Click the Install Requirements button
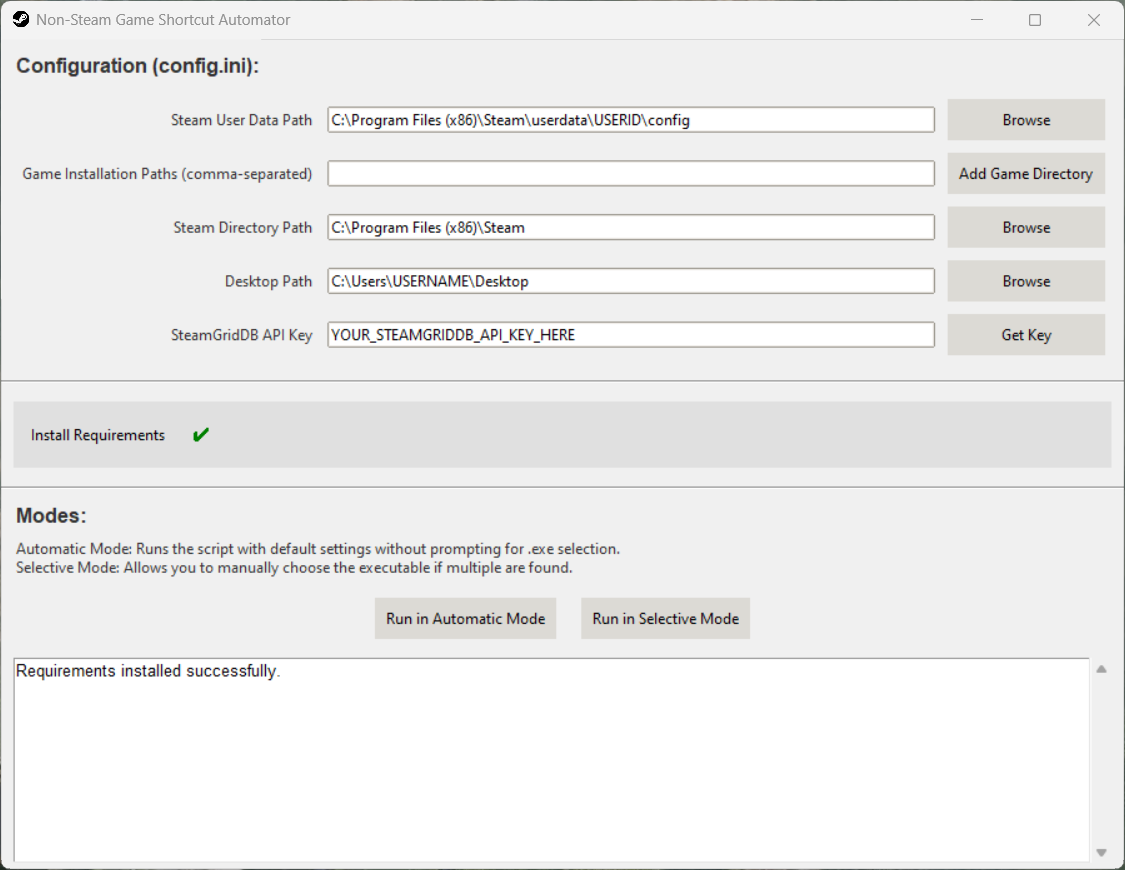Screen dimensions: 1125x870 98,435
